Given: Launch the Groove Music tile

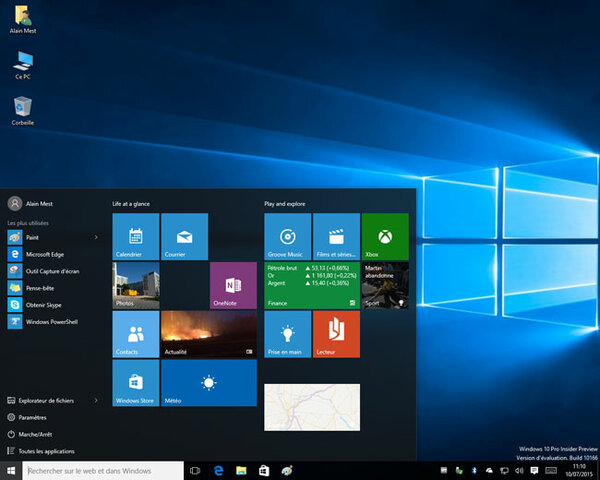Looking at the screenshot, I should (x=287, y=237).
